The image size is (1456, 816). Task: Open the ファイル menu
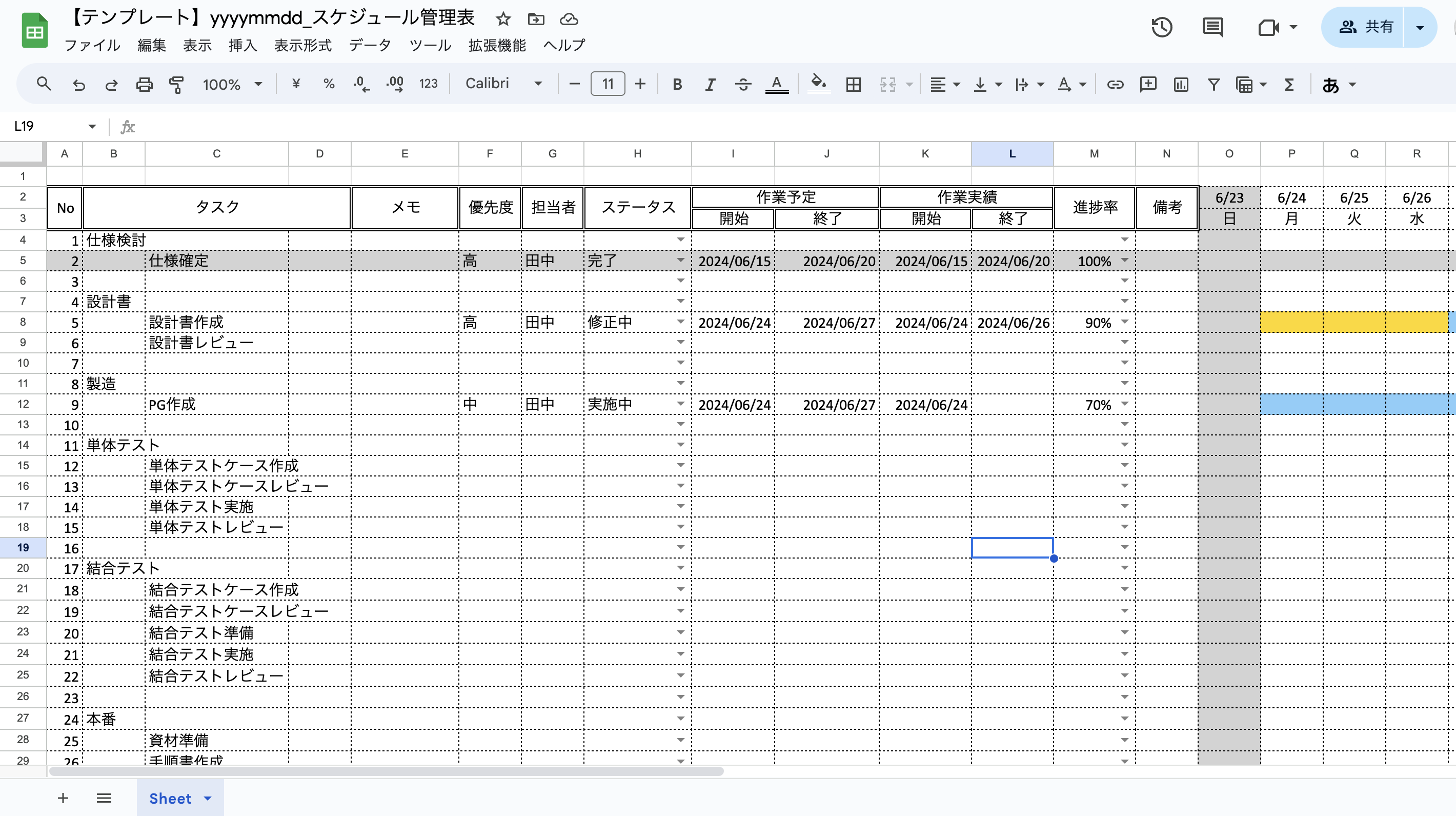click(x=92, y=45)
